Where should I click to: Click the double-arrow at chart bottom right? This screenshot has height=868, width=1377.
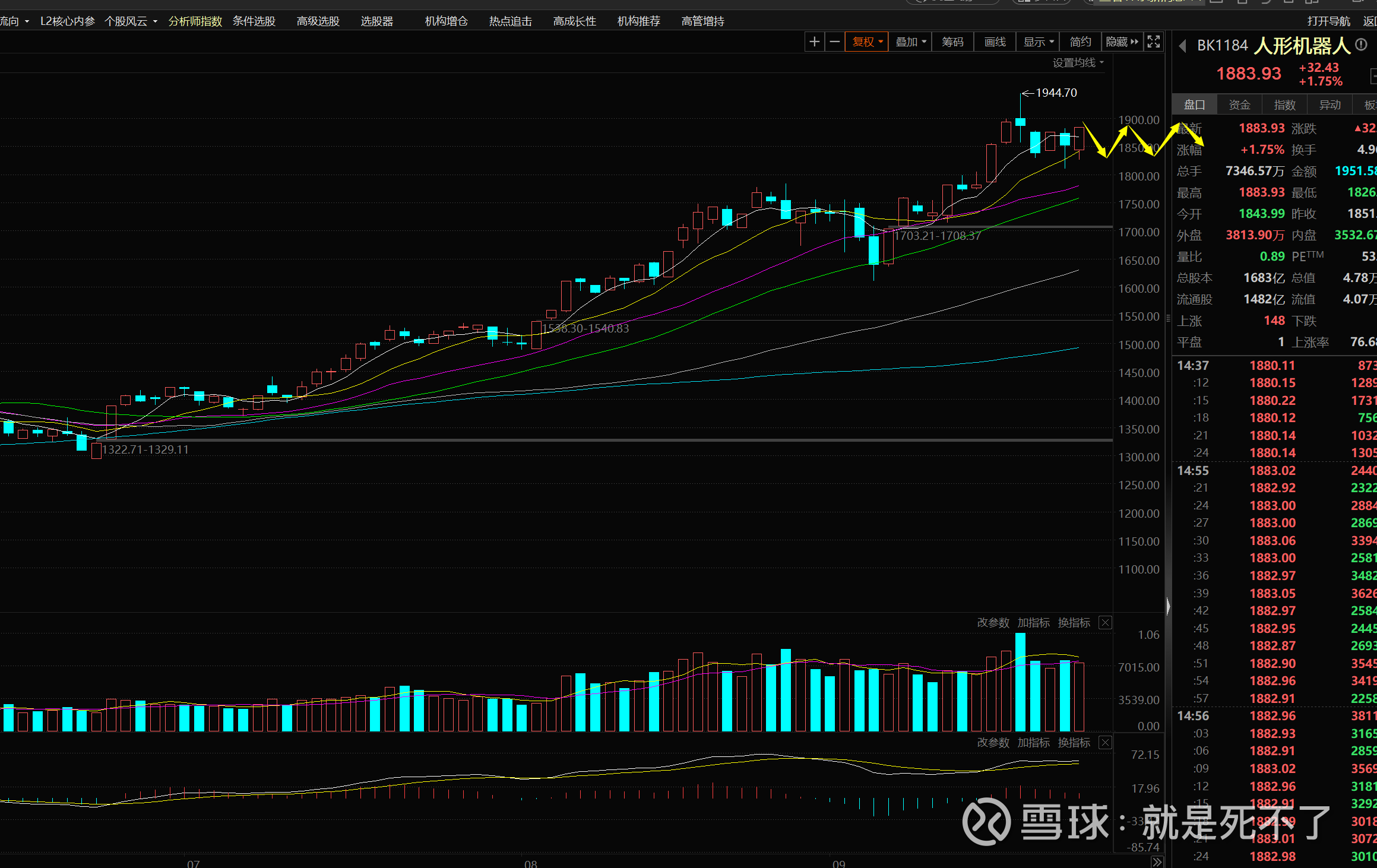coord(1157,862)
